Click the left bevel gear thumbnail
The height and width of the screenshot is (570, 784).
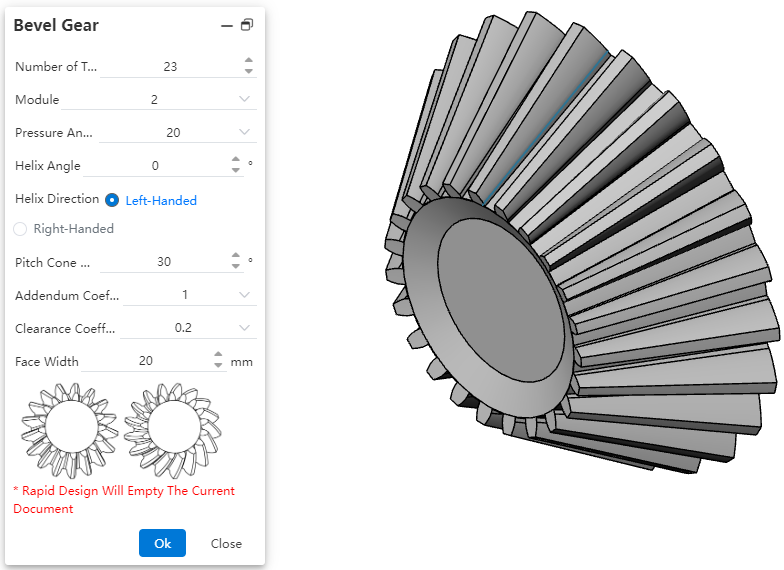[70, 430]
